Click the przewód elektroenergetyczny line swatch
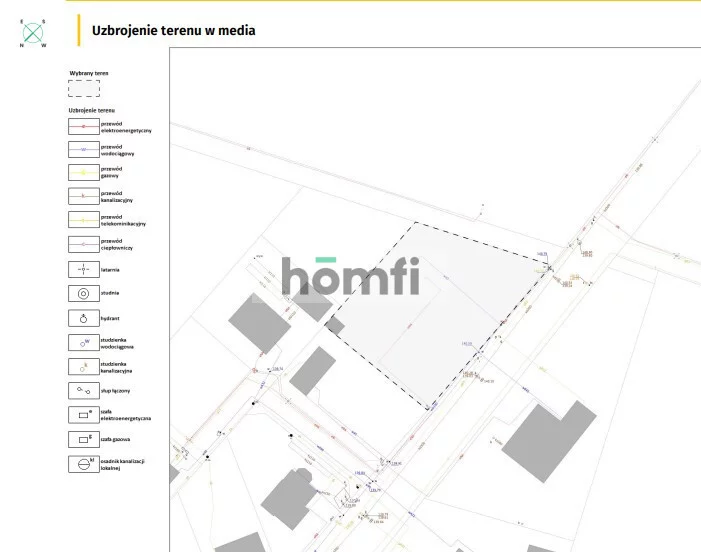The height and width of the screenshot is (552, 701). pos(83,127)
